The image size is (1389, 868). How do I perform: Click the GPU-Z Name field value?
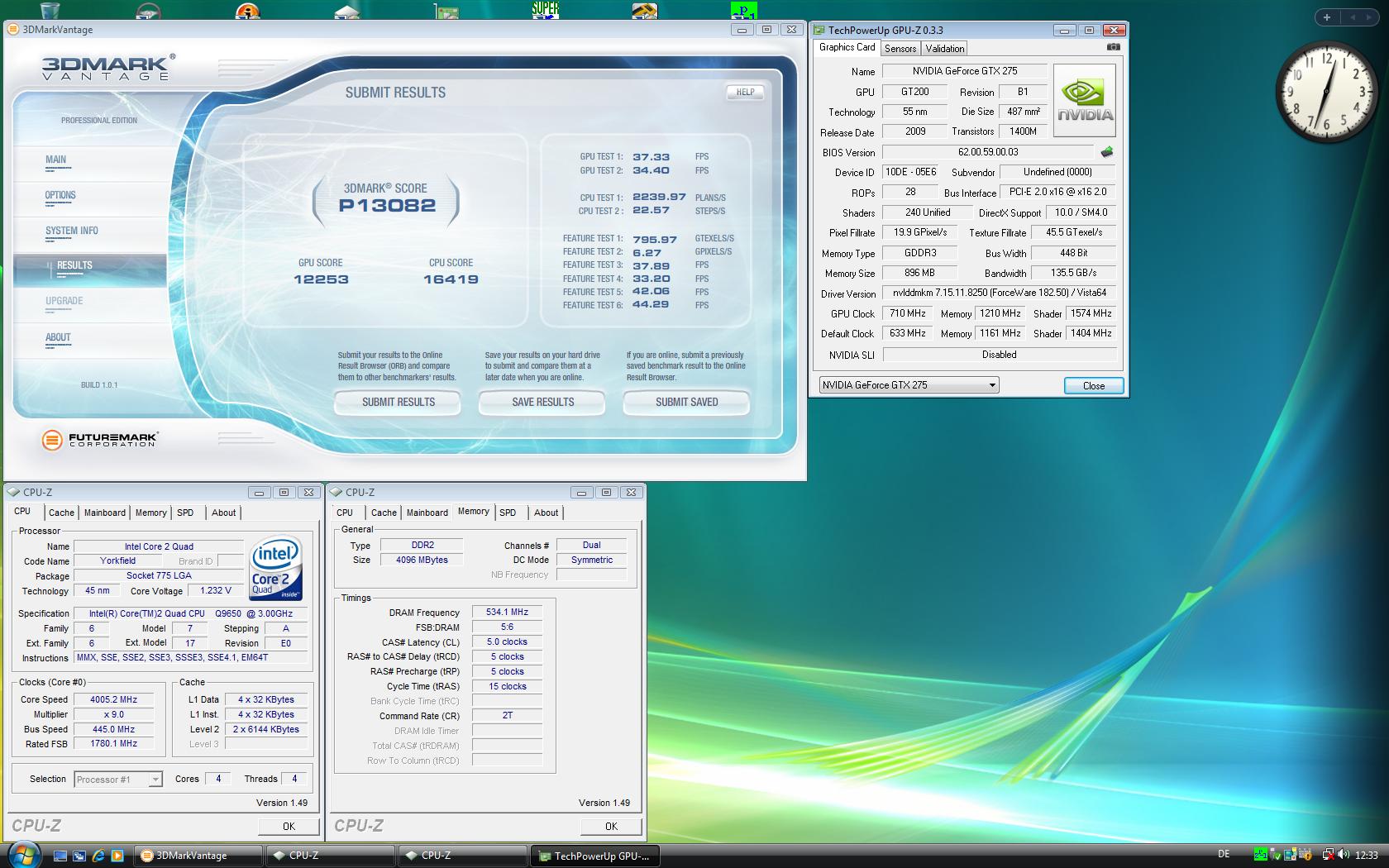tap(965, 71)
